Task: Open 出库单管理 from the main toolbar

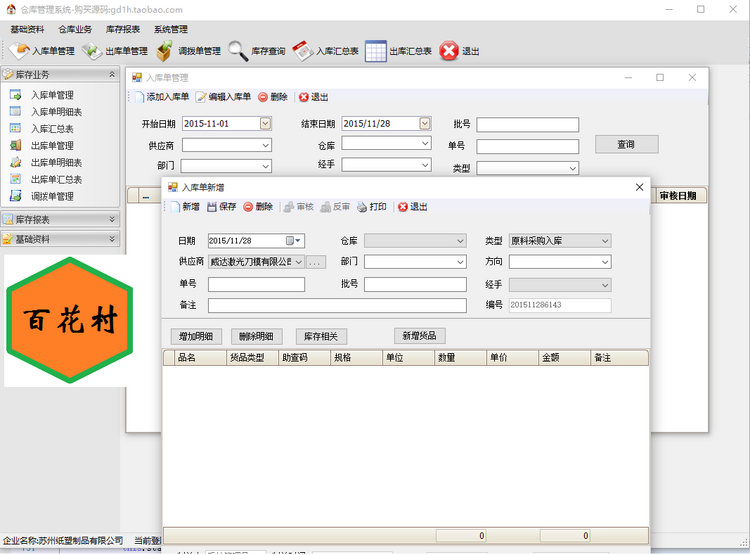Action: tap(92, 51)
